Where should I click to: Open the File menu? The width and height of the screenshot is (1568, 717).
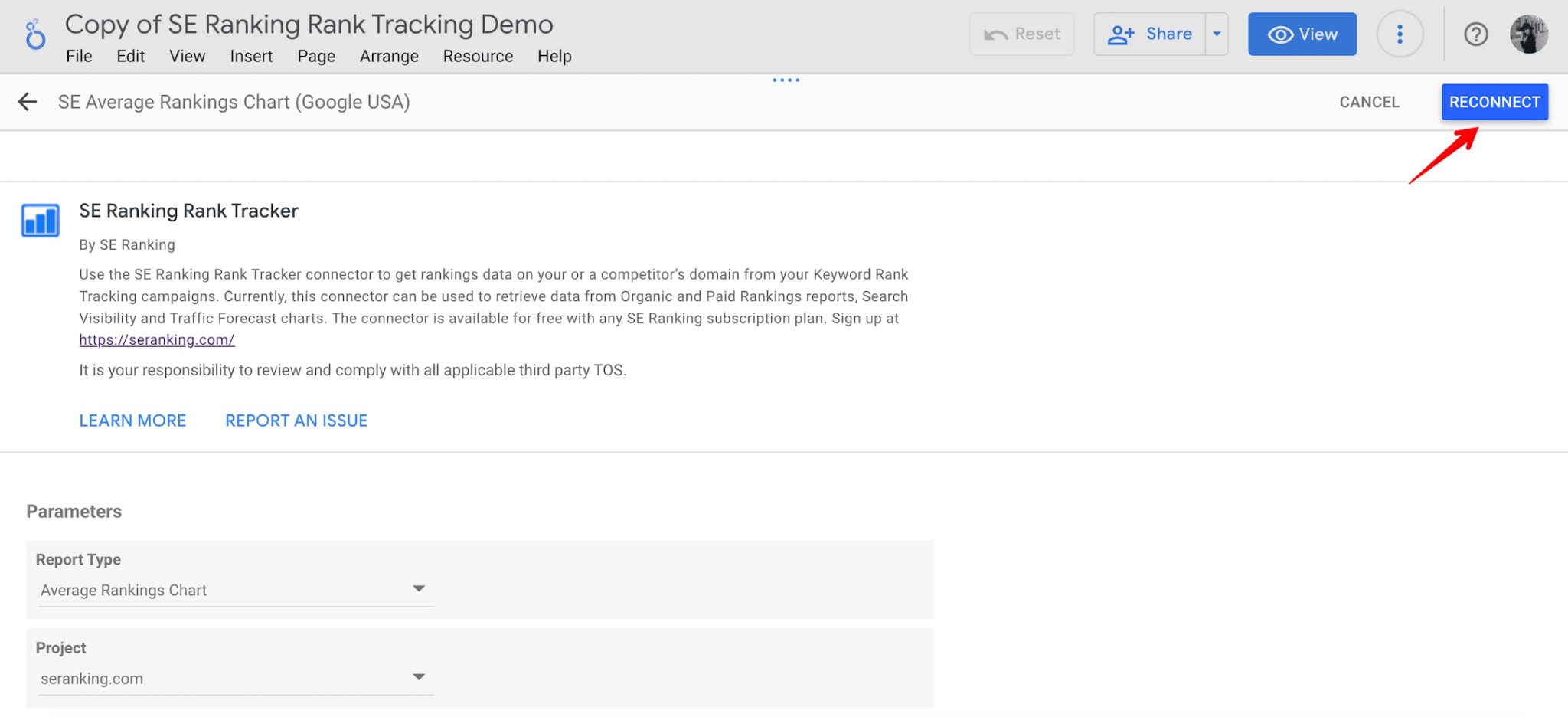click(79, 56)
